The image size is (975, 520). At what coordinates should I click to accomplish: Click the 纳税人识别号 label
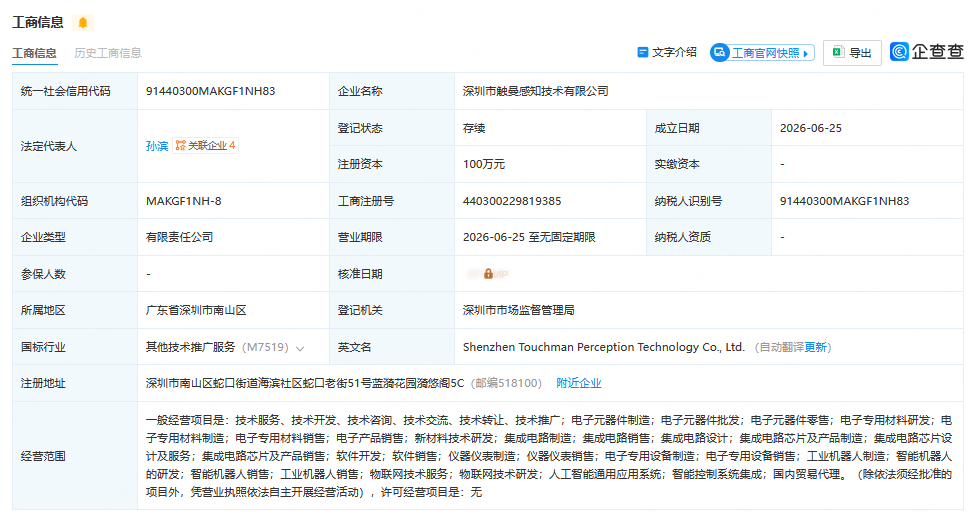click(x=688, y=201)
